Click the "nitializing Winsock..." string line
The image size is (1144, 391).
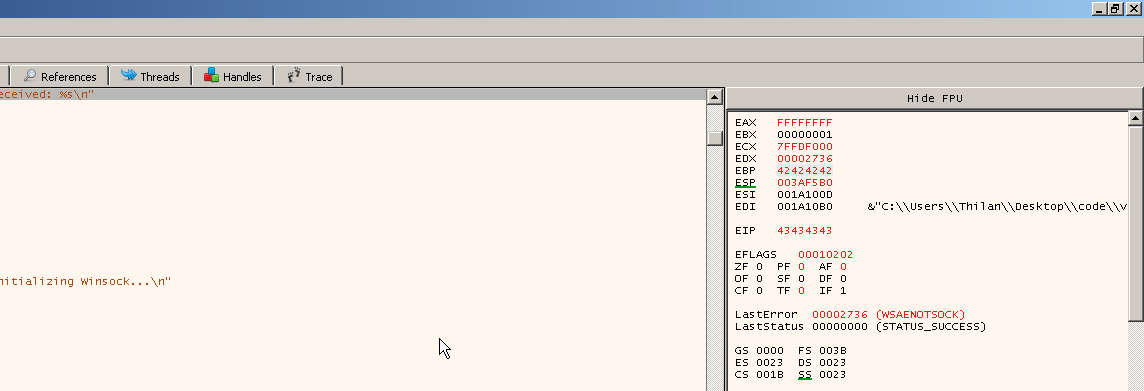(85, 281)
